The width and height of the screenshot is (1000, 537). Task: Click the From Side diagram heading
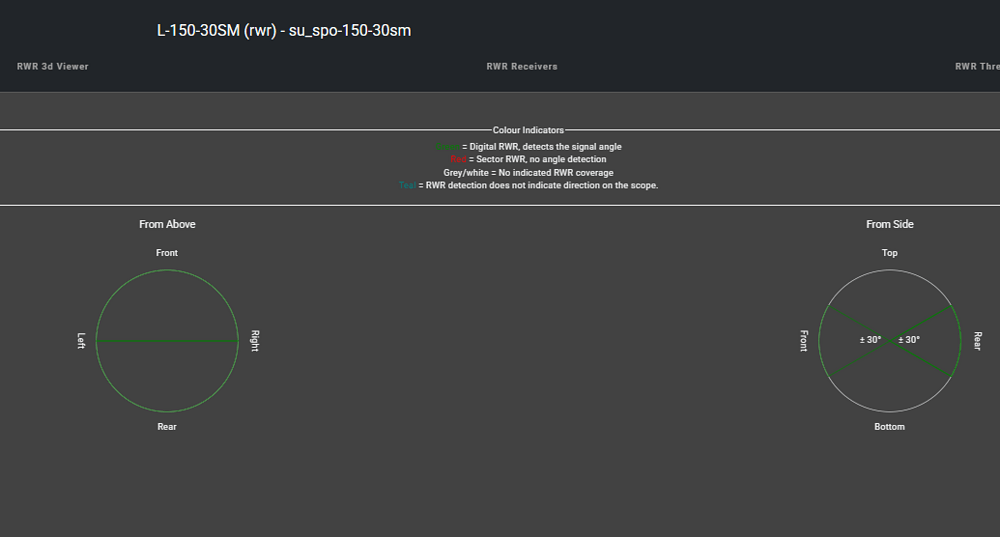pyautogui.click(x=889, y=225)
